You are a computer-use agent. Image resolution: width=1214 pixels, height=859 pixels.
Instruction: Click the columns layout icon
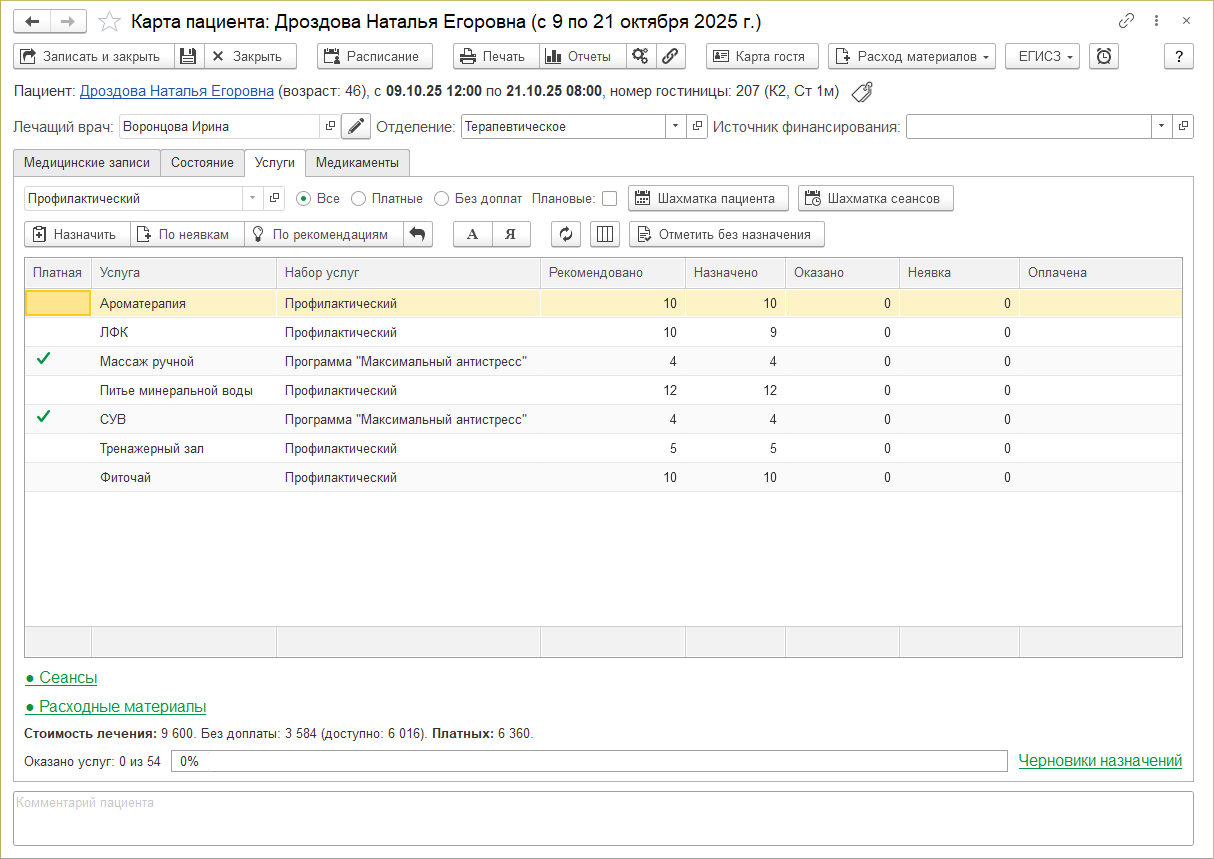604,234
